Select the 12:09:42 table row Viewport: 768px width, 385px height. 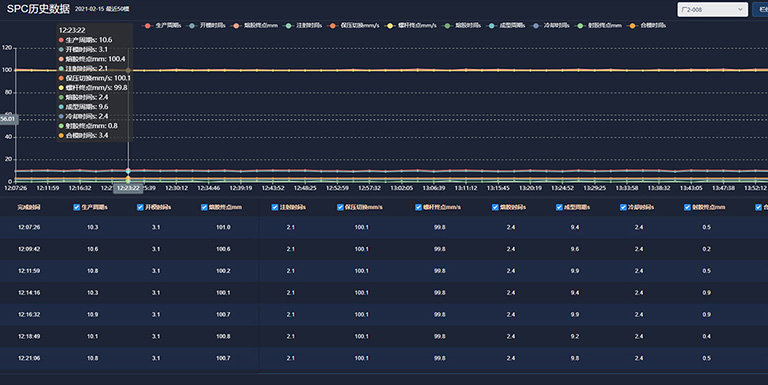[x=384, y=249]
